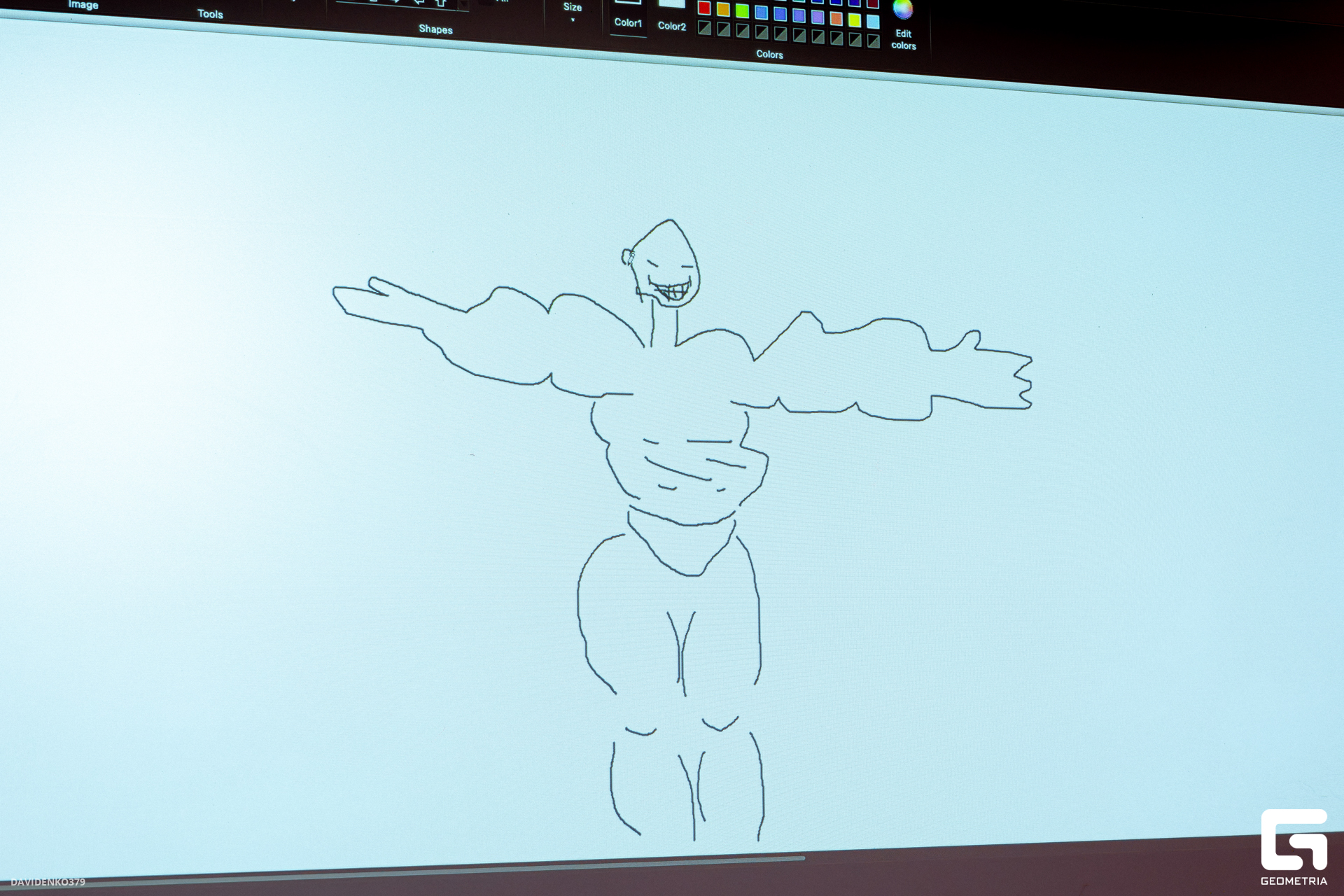This screenshot has height=896, width=1344.
Task: Select the left arrow shape
Action: click(419, 2)
